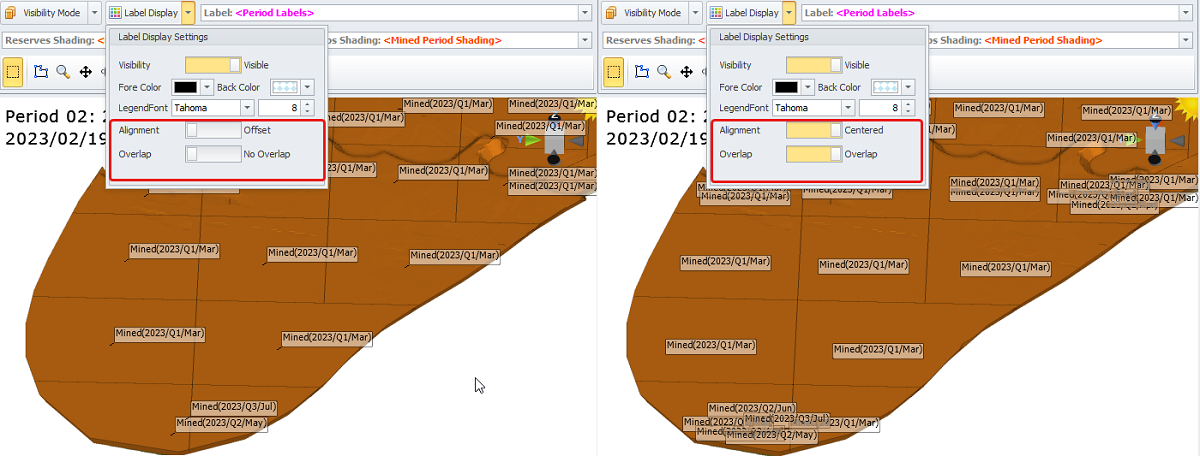Click Mined(2023/Q3/Jul) label in No Overlap view

pos(234,406)
